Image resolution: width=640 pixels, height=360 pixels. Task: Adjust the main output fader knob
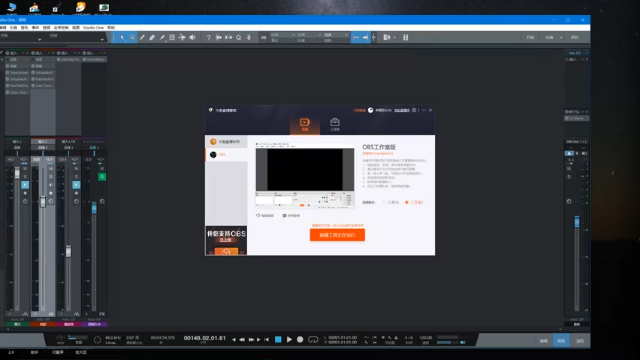(x=577, y=222)
